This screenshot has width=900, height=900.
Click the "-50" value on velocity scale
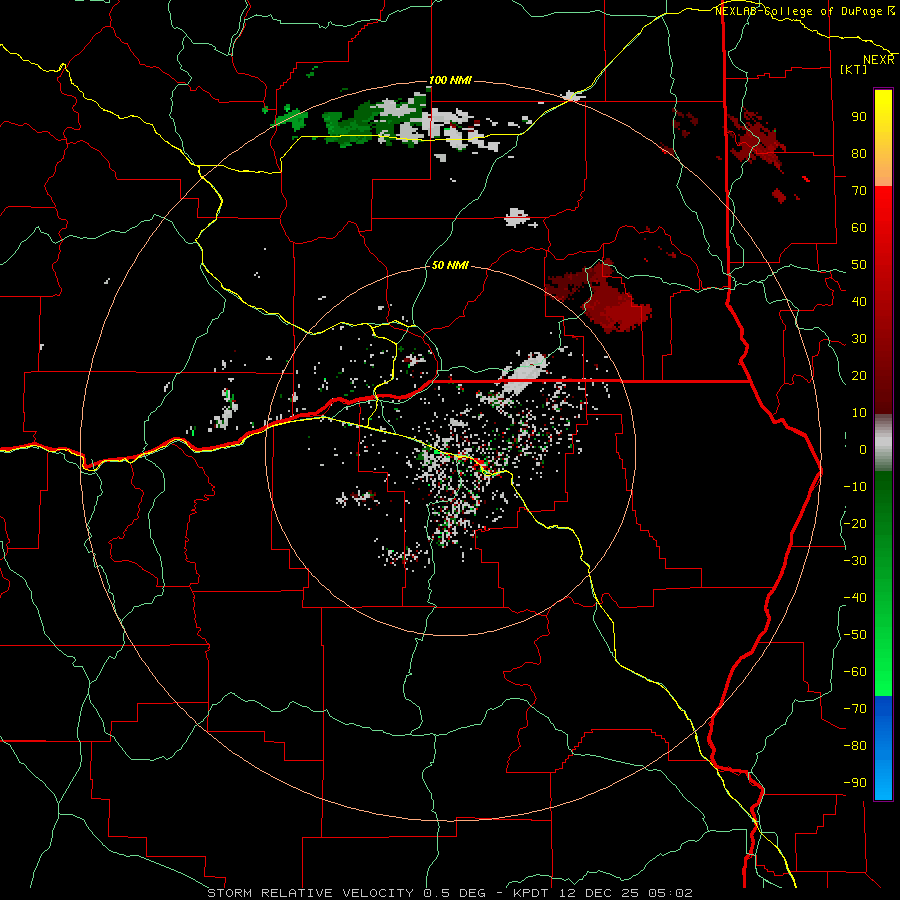coord(855,635)
